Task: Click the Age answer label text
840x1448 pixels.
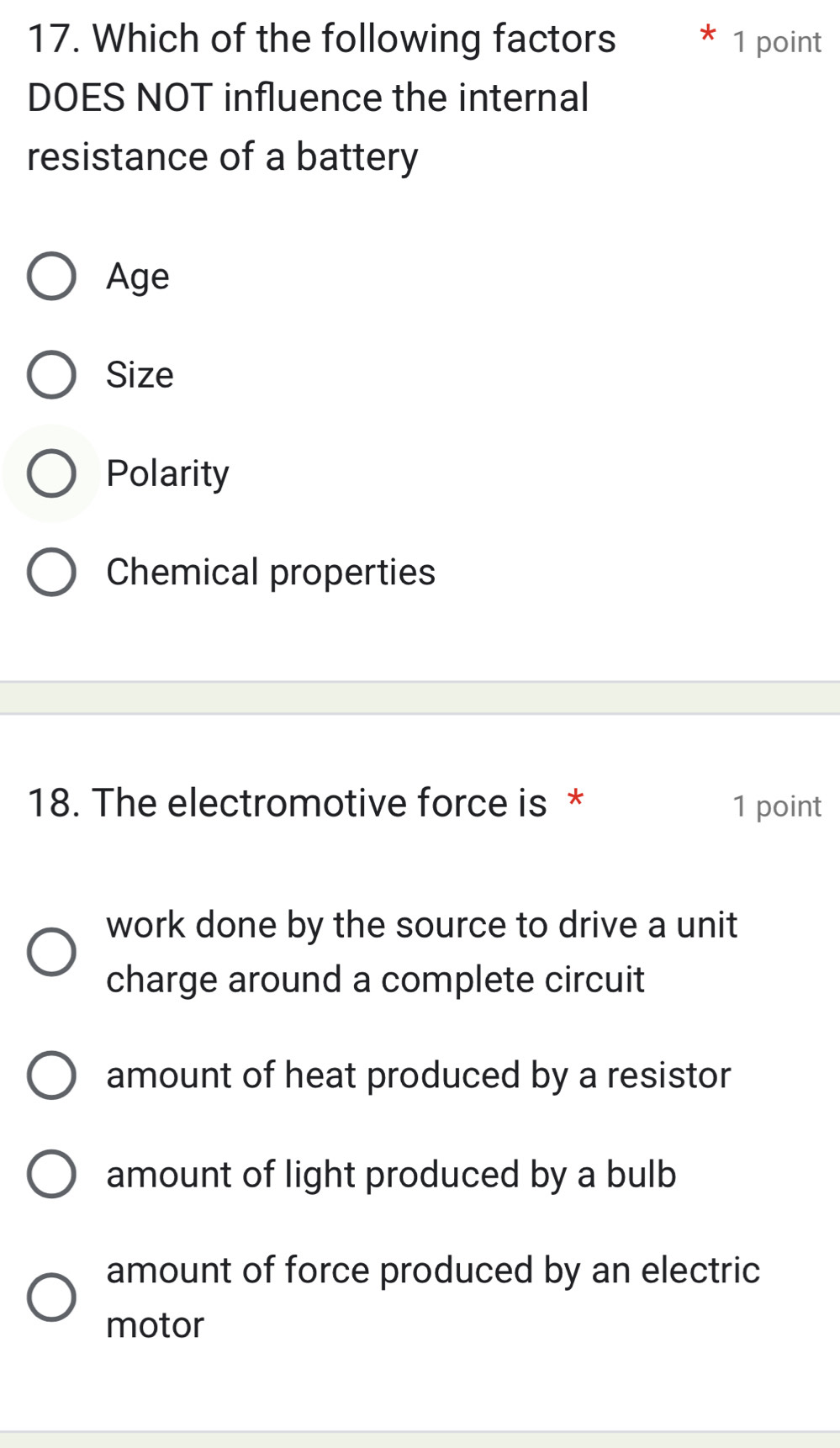Action: point(138,276)
